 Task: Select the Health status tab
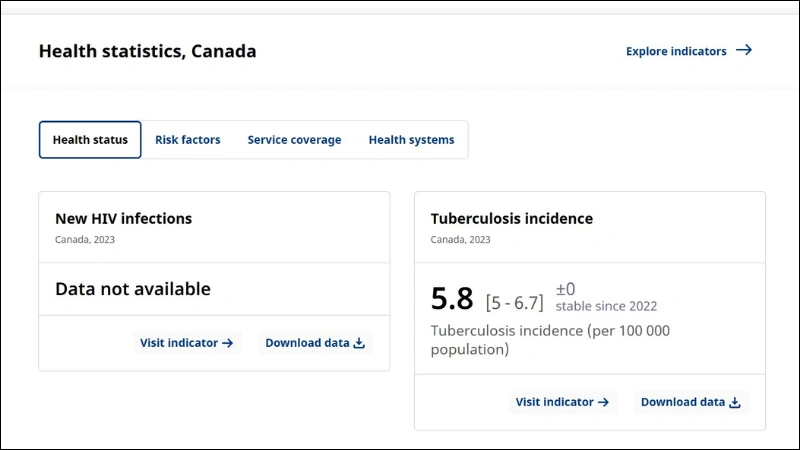coord(90,140)
